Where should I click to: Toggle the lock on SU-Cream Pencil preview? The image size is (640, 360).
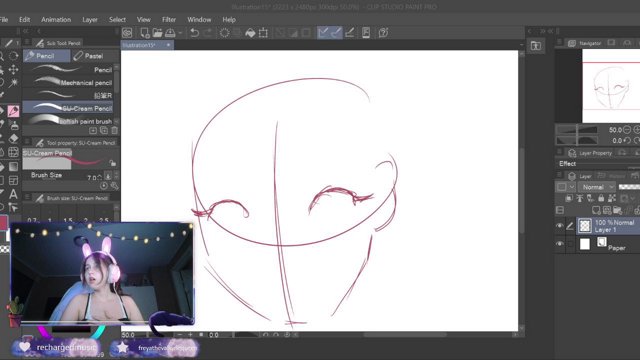point(113,163)
